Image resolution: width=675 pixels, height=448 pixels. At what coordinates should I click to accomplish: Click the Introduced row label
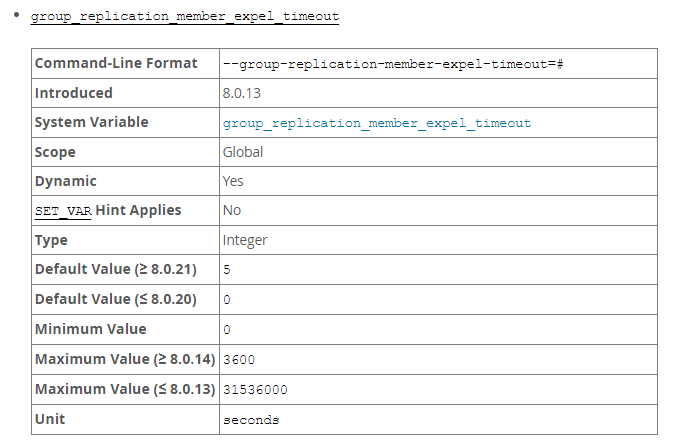click(74, 93)
